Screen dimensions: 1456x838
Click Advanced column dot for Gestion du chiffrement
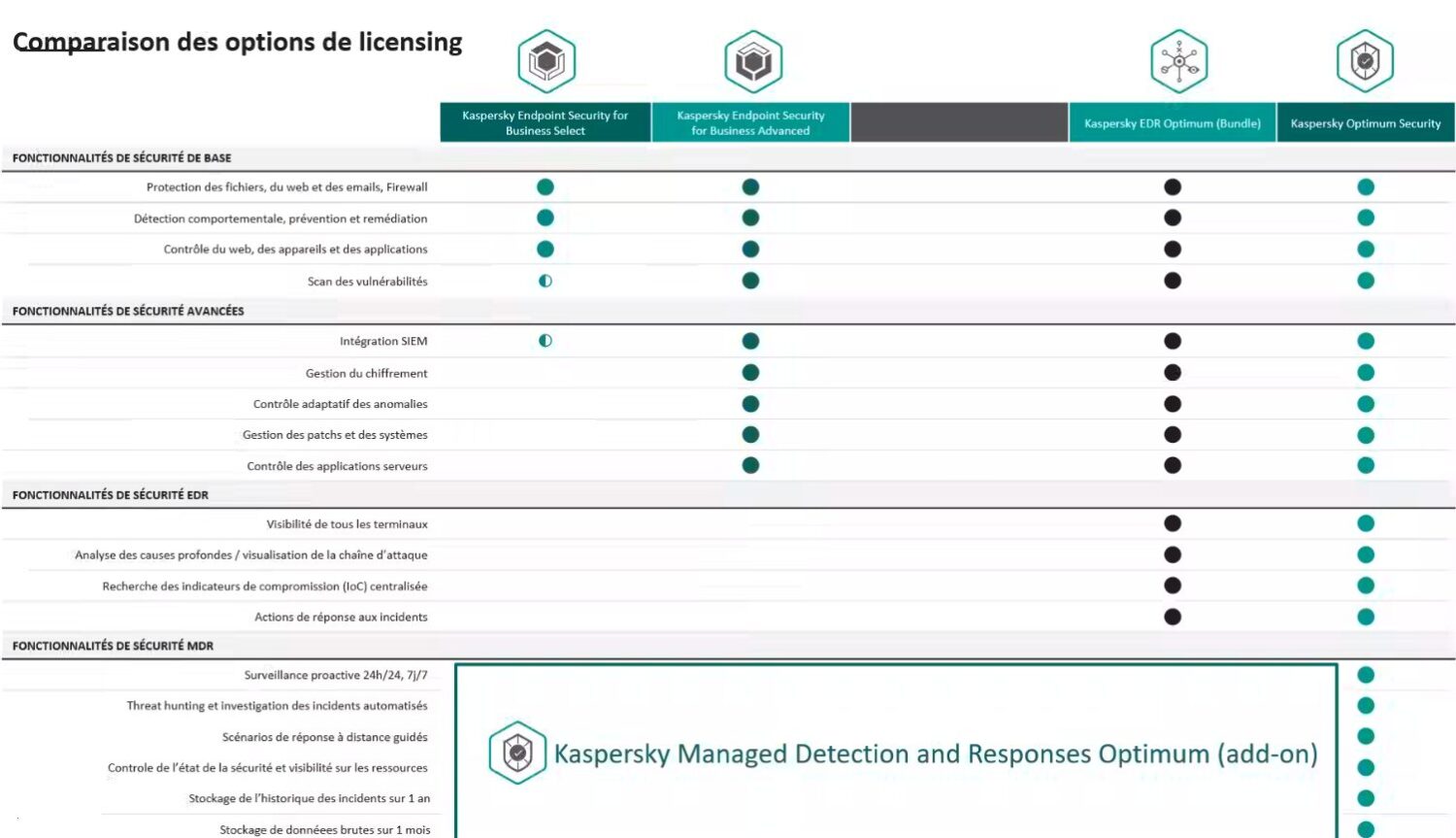750,372
